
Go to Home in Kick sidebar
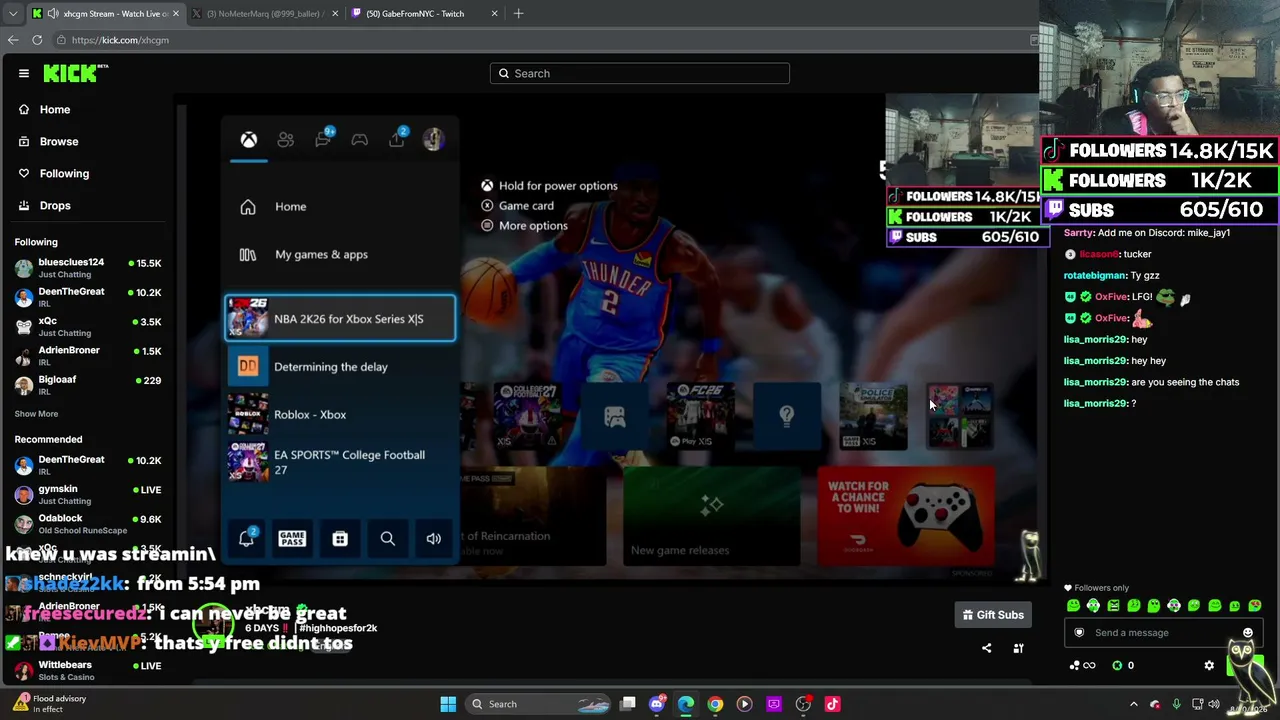(x=55, y=109)
